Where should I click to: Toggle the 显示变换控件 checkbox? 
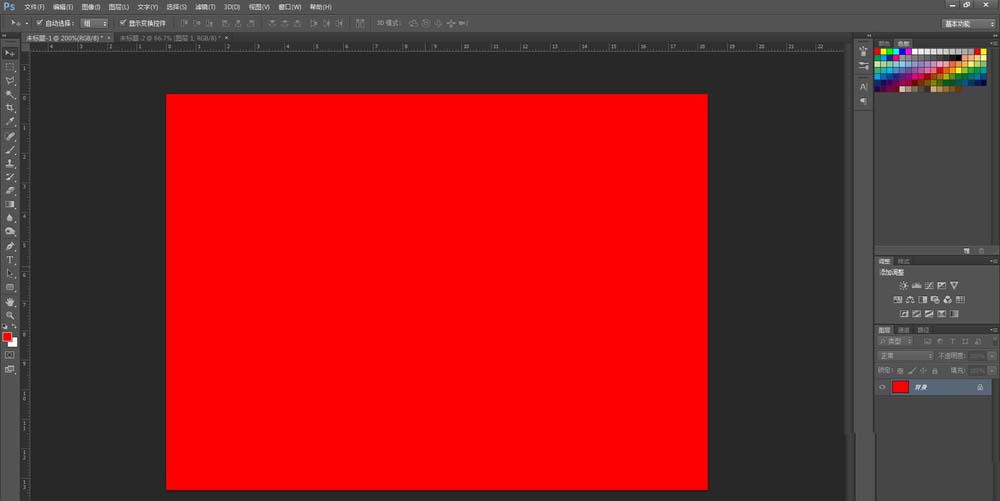coord(123,23)
